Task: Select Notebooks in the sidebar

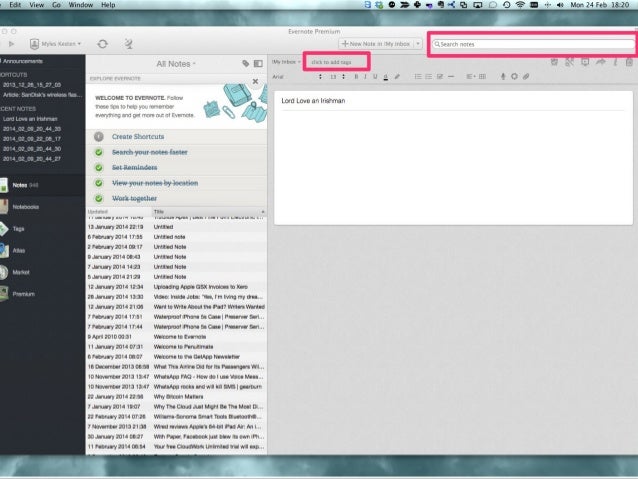Action: point(42,207)
